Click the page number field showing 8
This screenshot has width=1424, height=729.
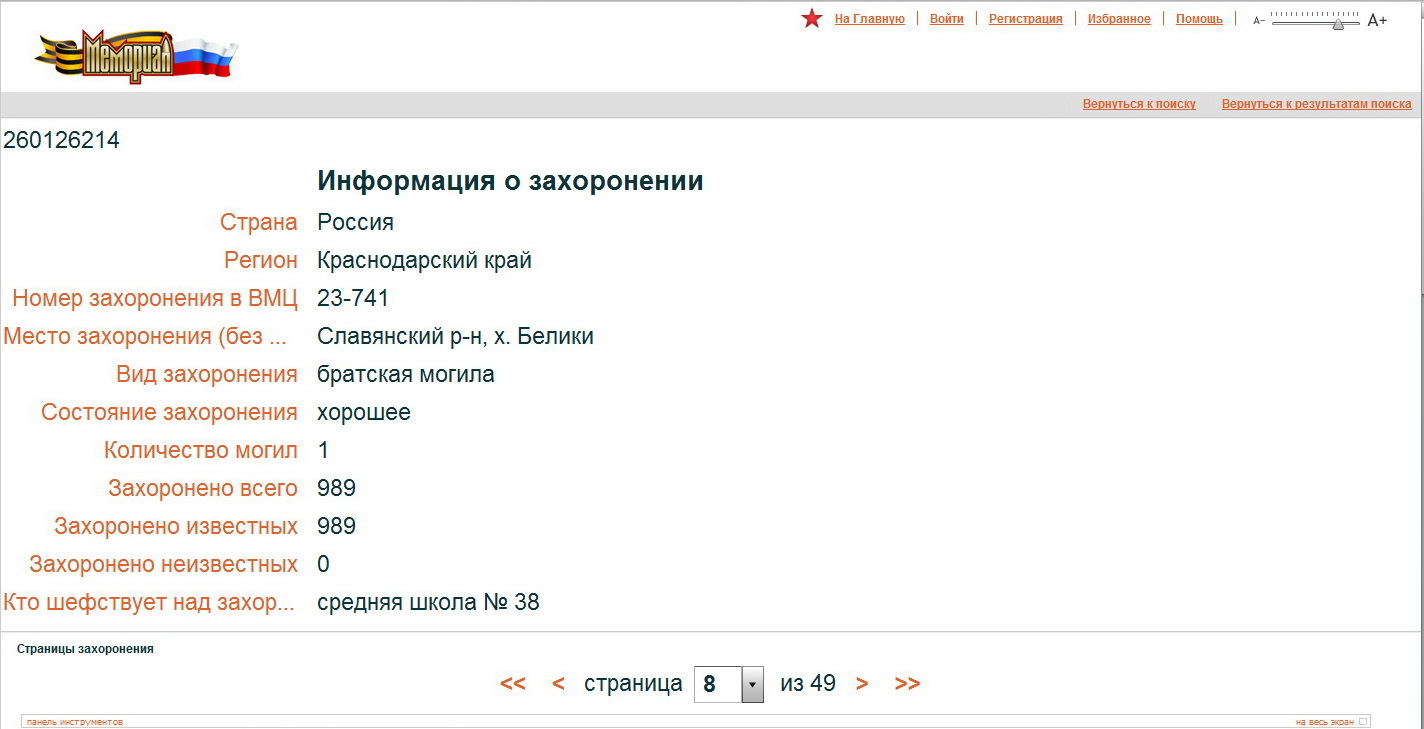pyautogui.click(x=717, y=685)
